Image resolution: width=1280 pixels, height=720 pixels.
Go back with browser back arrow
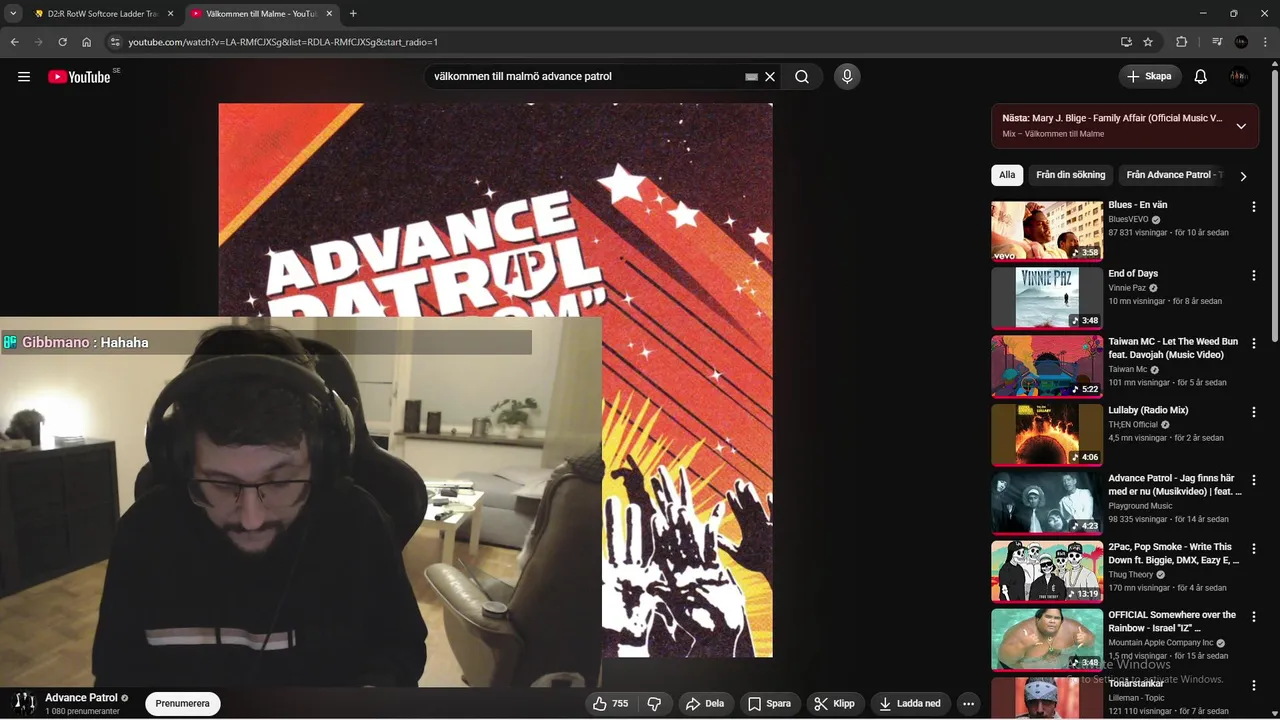[x=15, y=42]
